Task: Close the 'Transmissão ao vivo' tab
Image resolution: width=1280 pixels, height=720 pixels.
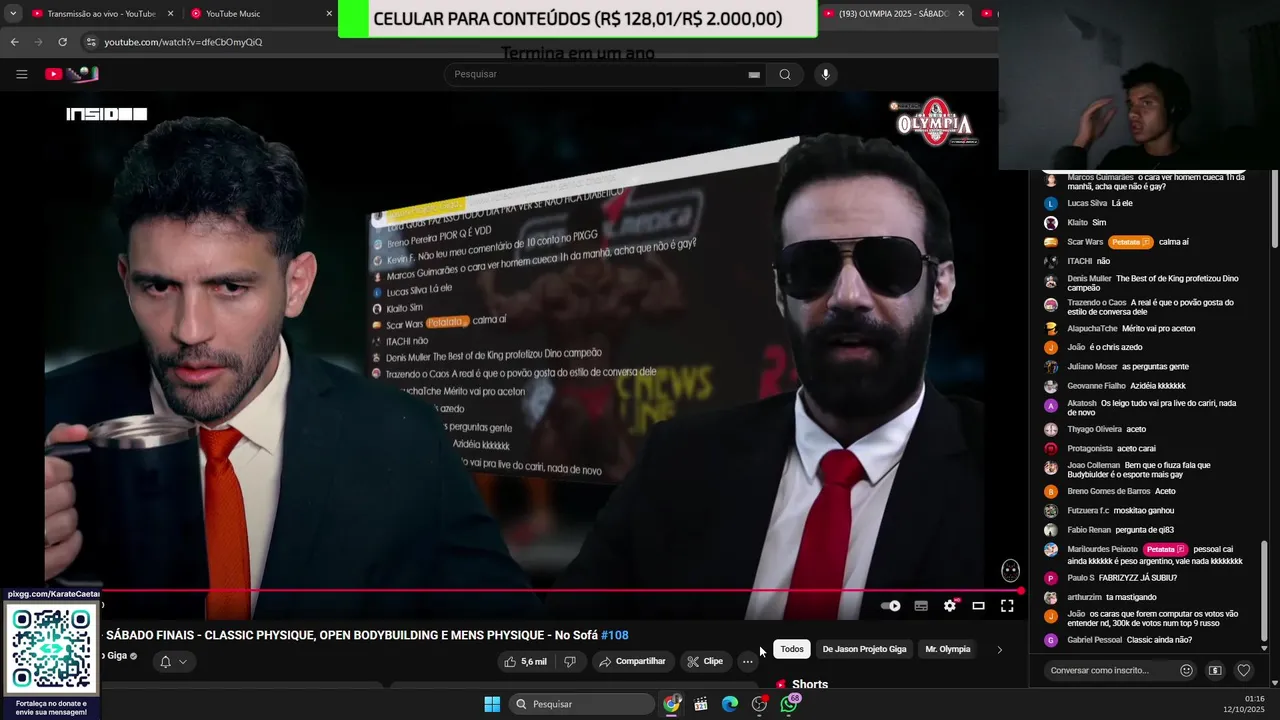Action: (171, 14)
